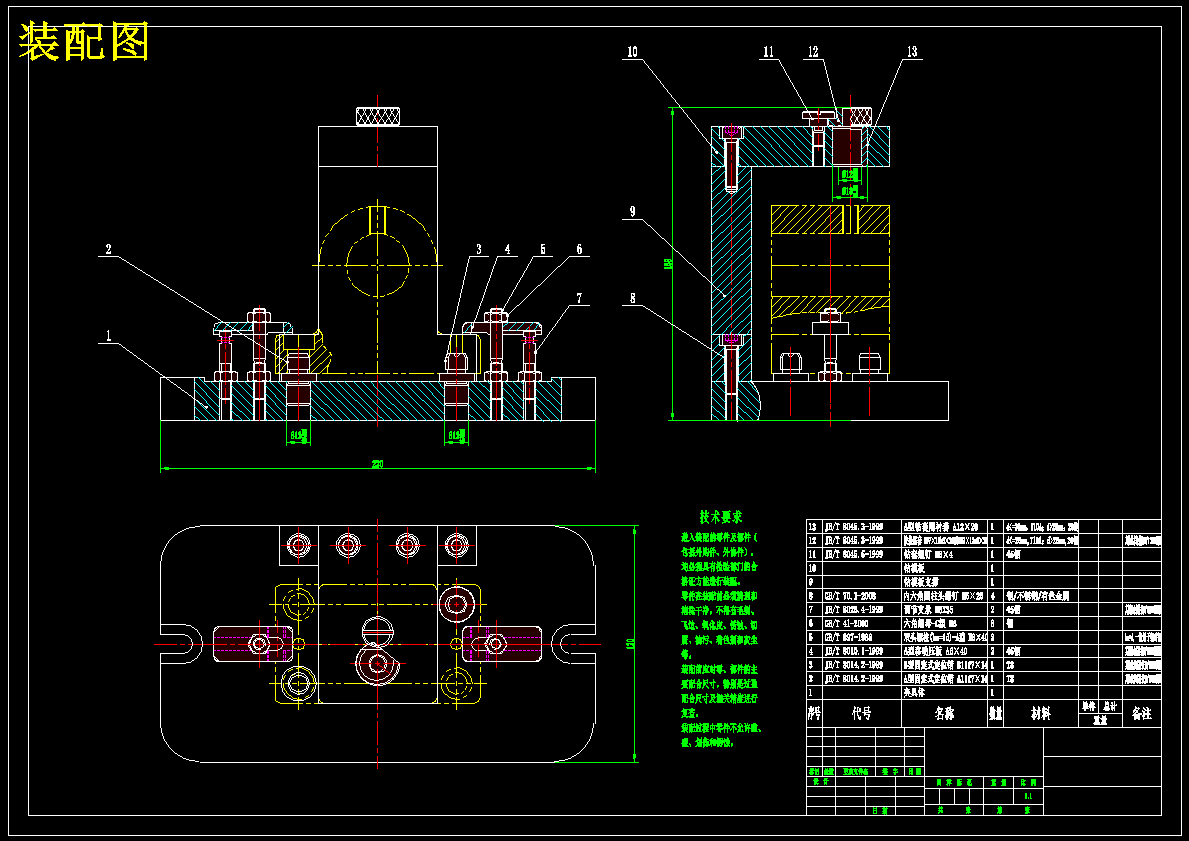1189x841 pixels.
Task: Click the GB/T 41-2000 code cell
Action: [848, 623]
